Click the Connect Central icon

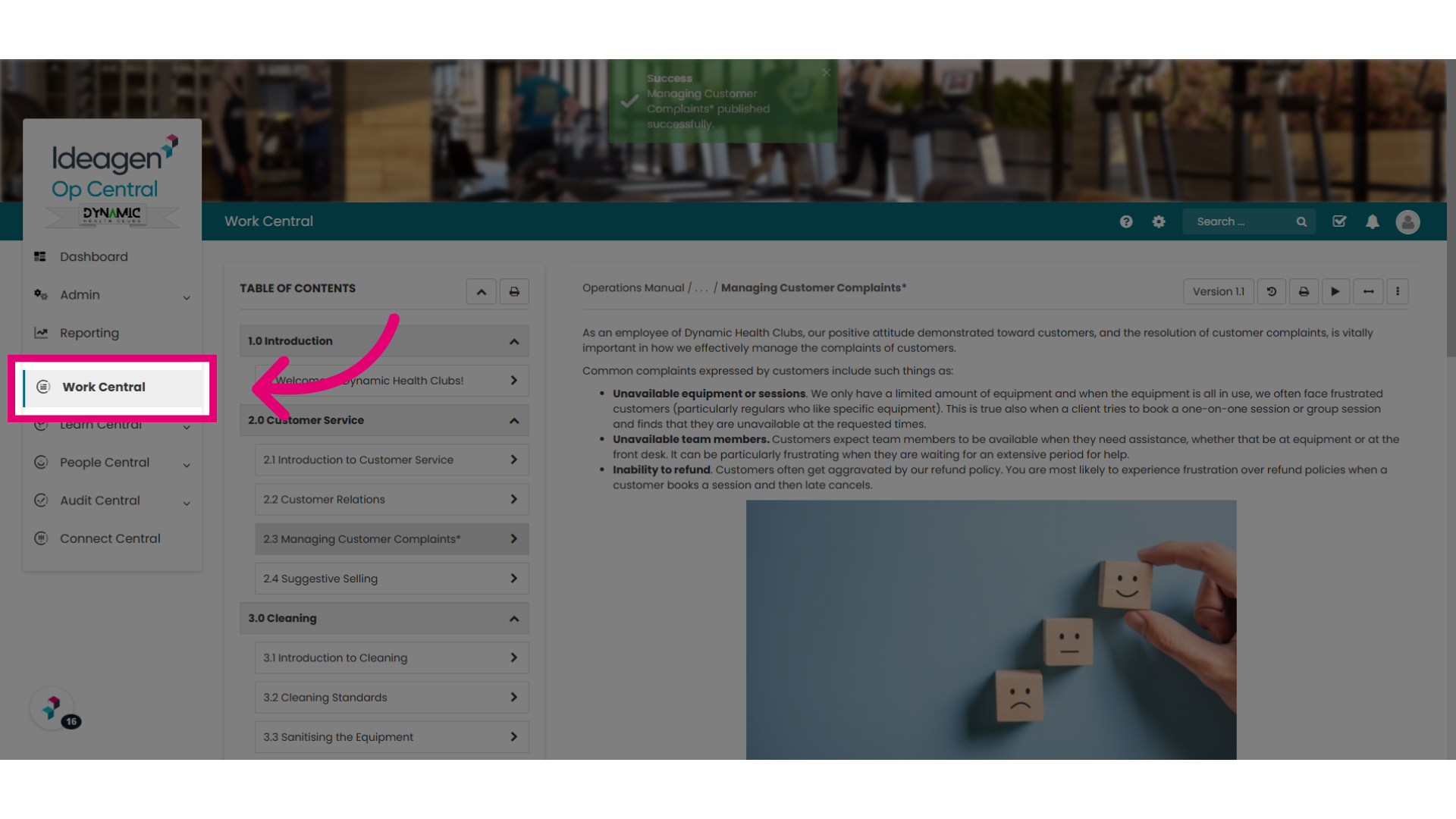pyautogui.click(x=41, y=538)
